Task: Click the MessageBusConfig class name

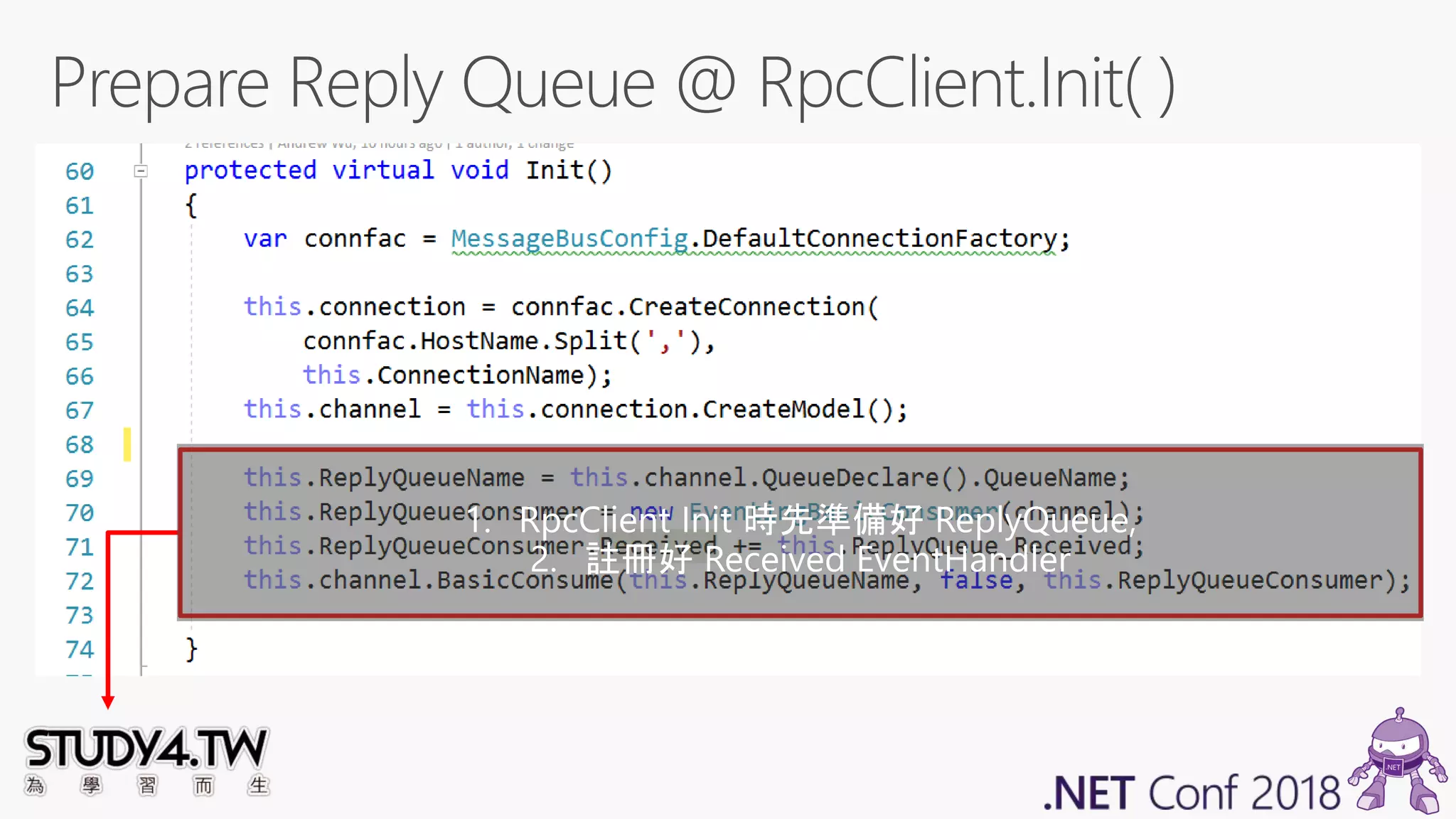Action: (x=569, y=239)
